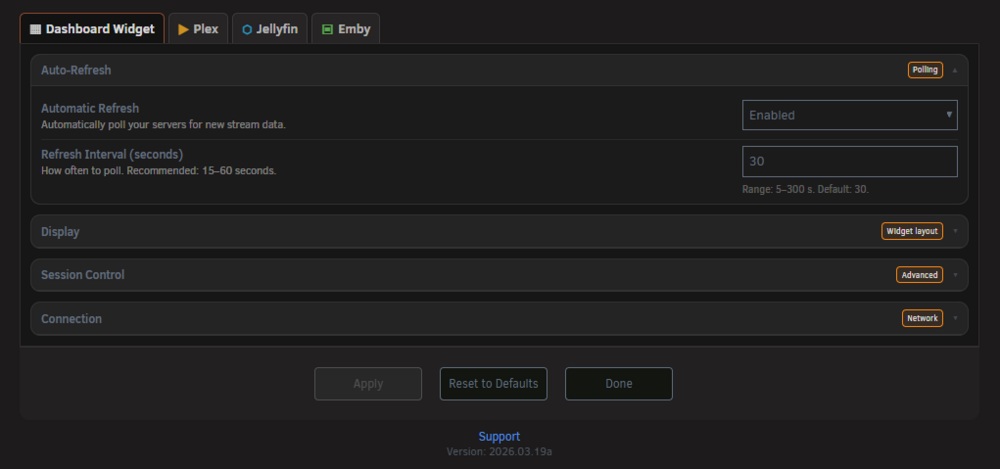Expand the Display section
Image resolution: width=1000 pixels, height=469 pixels.
pos(499,231)
